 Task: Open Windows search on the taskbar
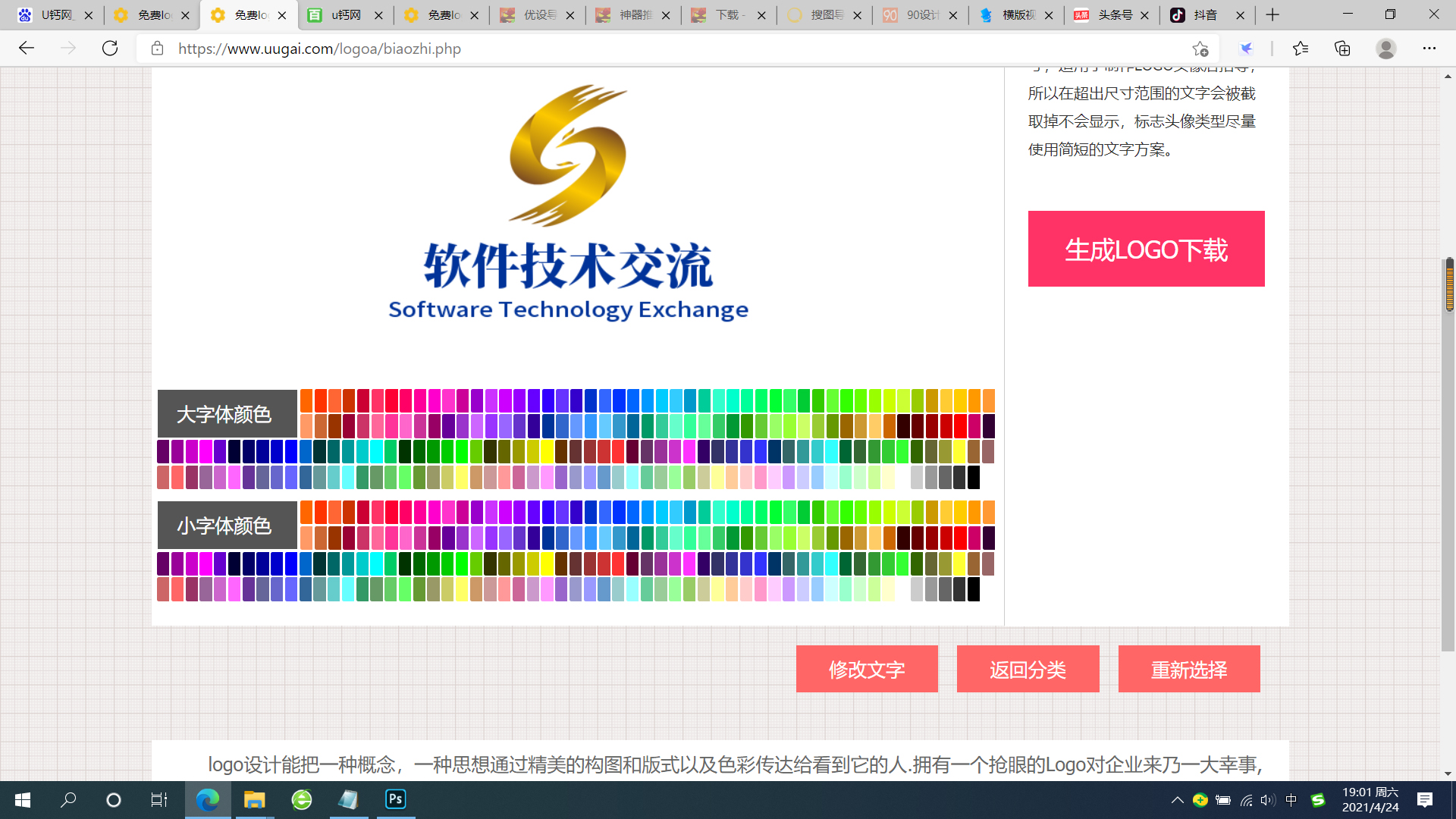point(68,800)
